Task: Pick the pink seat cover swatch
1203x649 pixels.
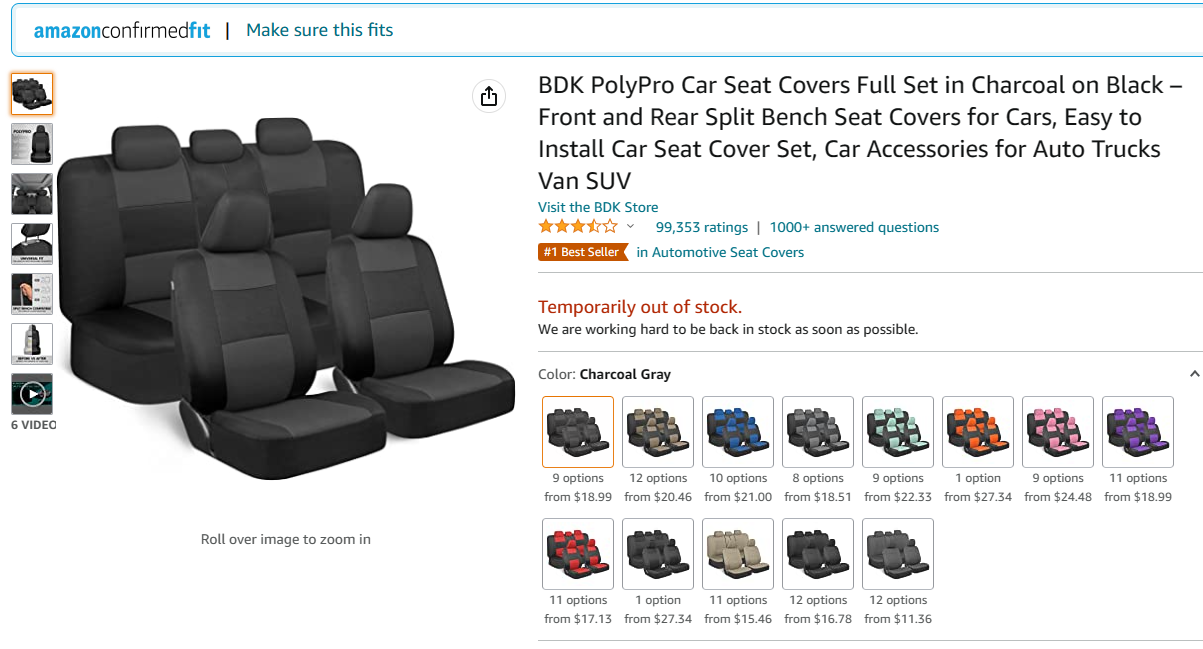Action: click(1058, 432)
